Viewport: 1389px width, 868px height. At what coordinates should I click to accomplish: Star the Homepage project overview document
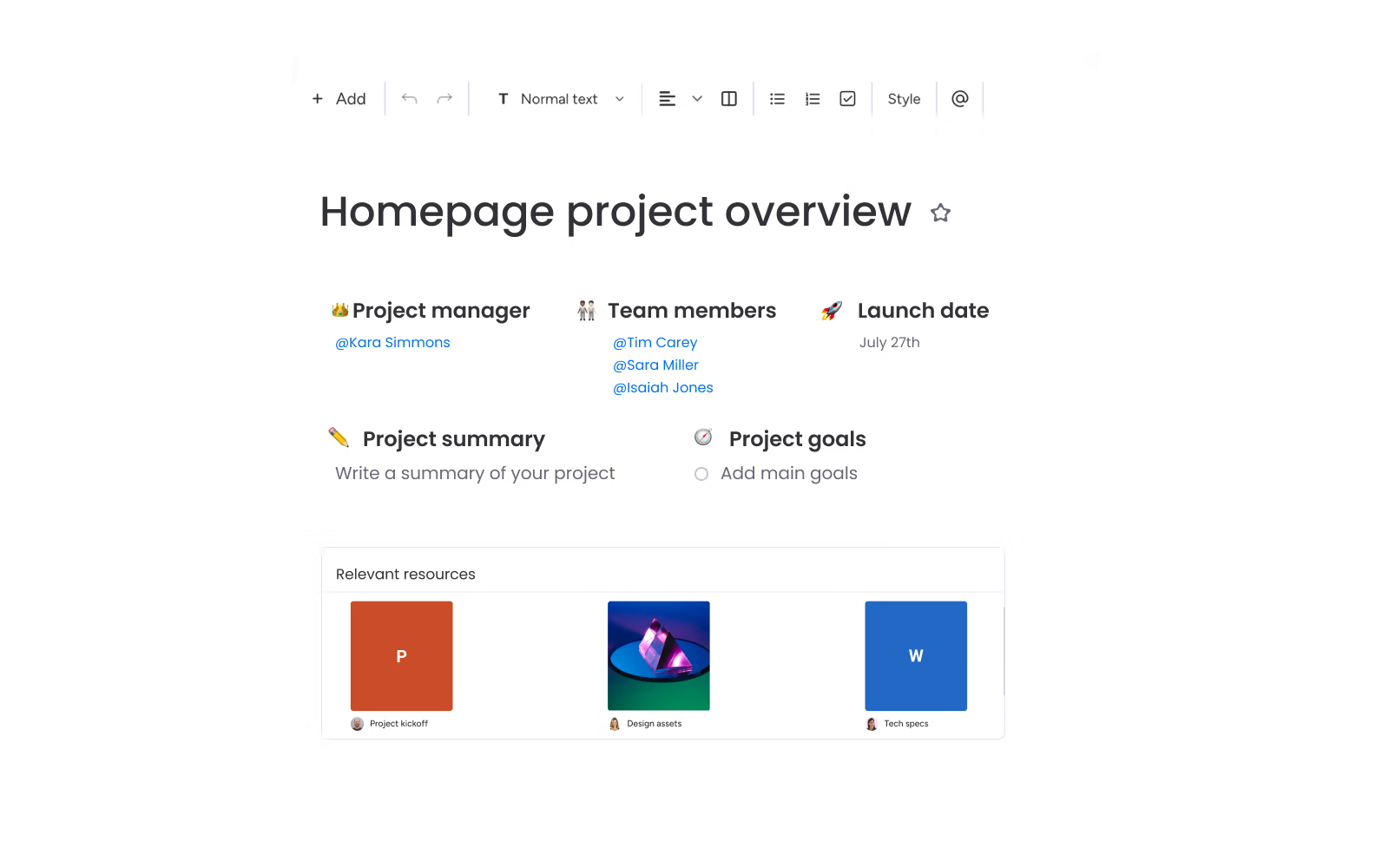940,213
